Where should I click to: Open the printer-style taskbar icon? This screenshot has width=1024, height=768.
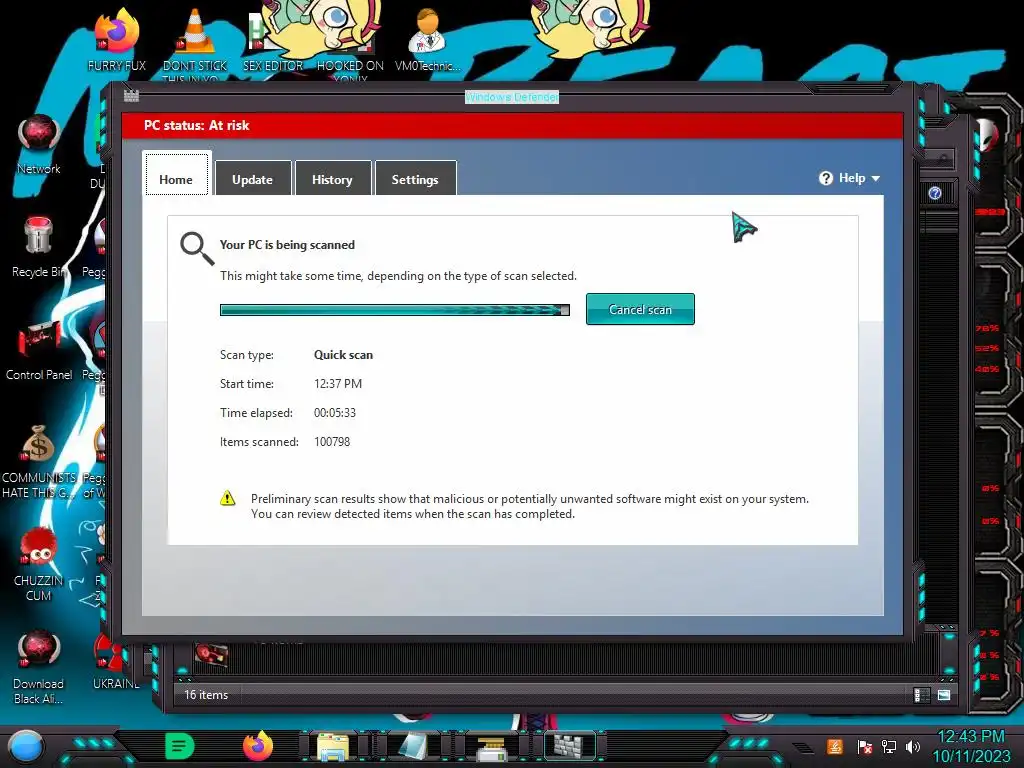[x=491, y=749]
